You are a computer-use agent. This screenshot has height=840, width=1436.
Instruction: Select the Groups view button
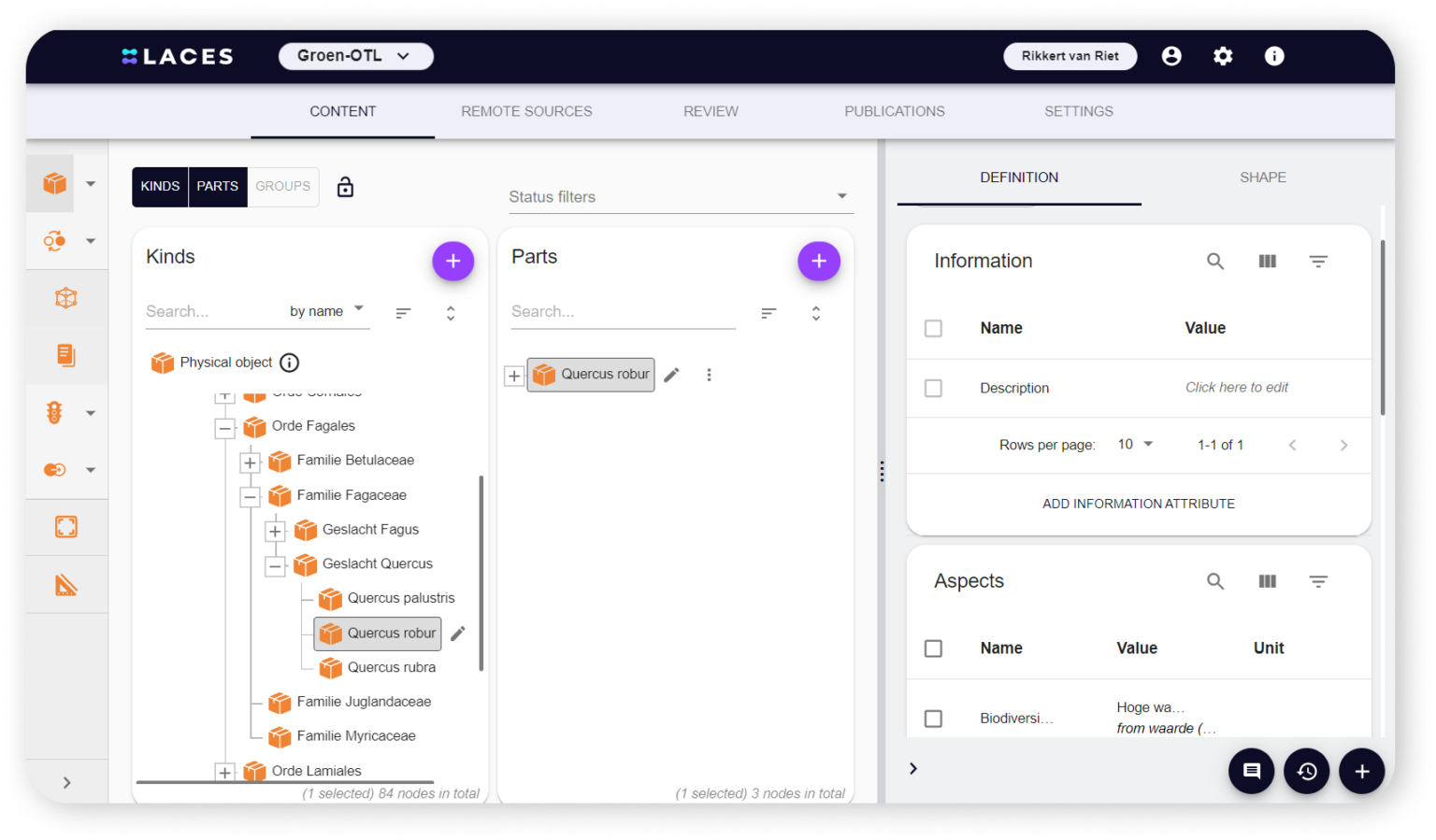click(x=283, y=187)
